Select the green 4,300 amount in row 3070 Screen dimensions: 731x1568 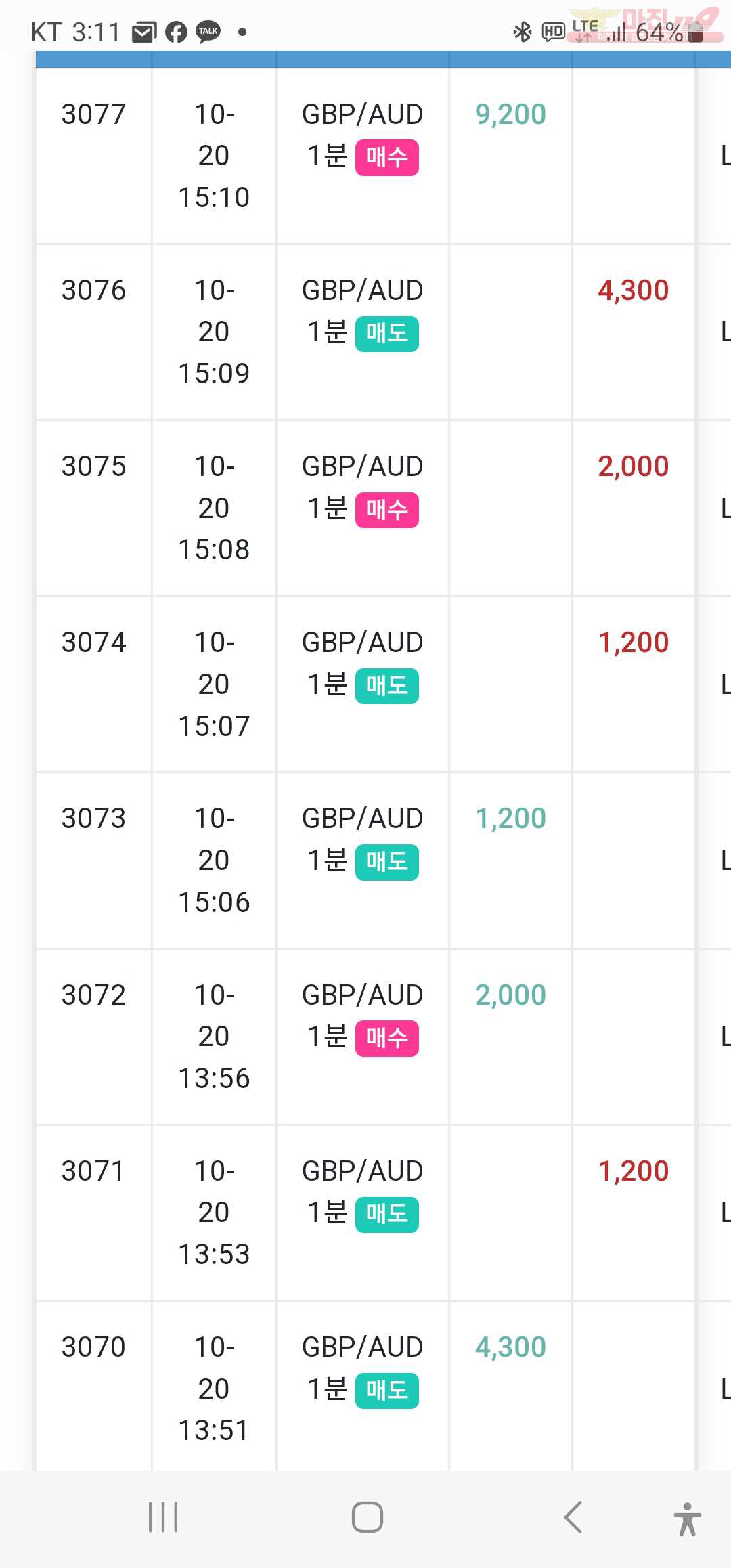510,1347
